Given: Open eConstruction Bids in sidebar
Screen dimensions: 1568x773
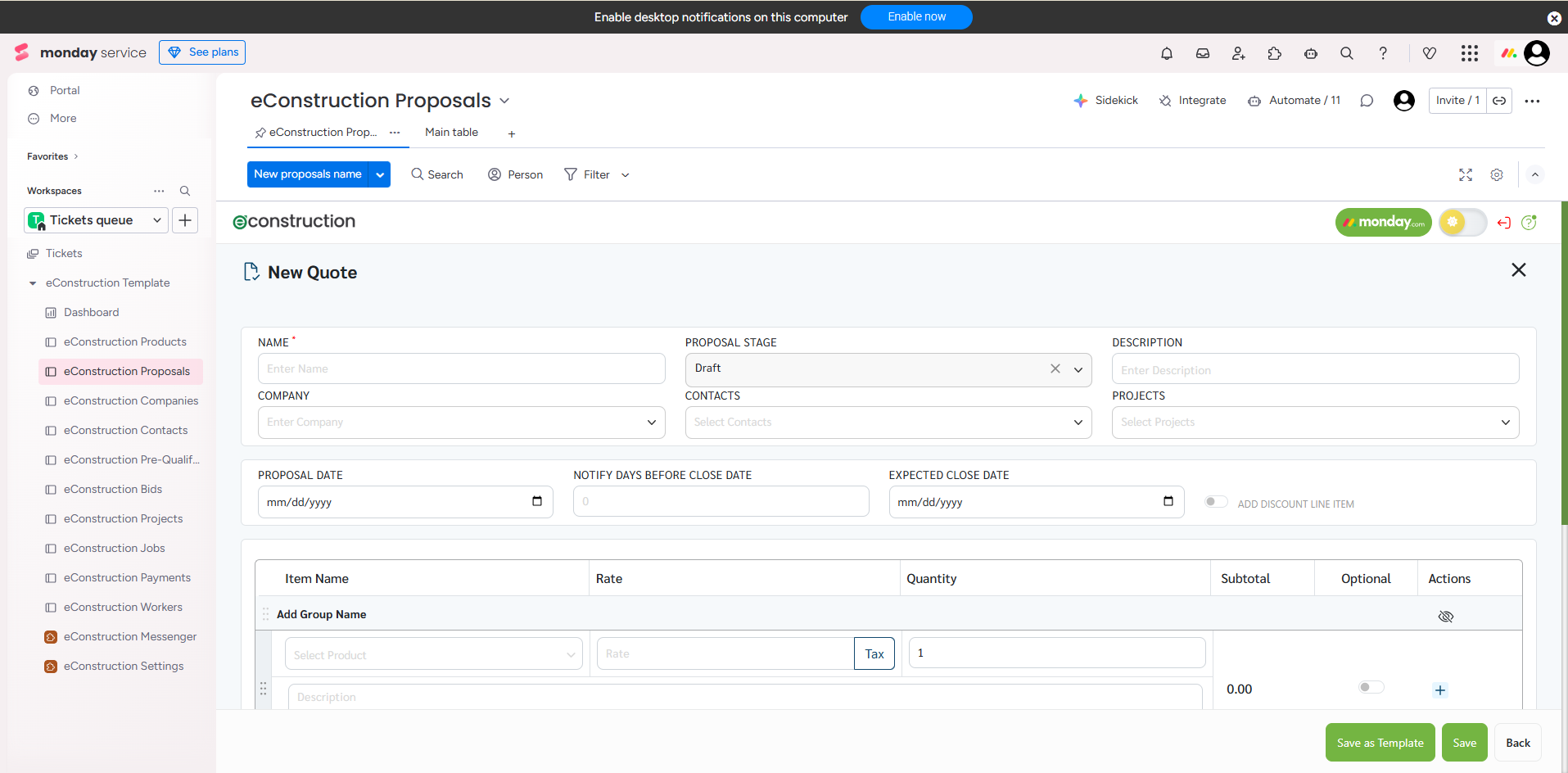Looking at the screenshot, I should [x=113, y=489].
